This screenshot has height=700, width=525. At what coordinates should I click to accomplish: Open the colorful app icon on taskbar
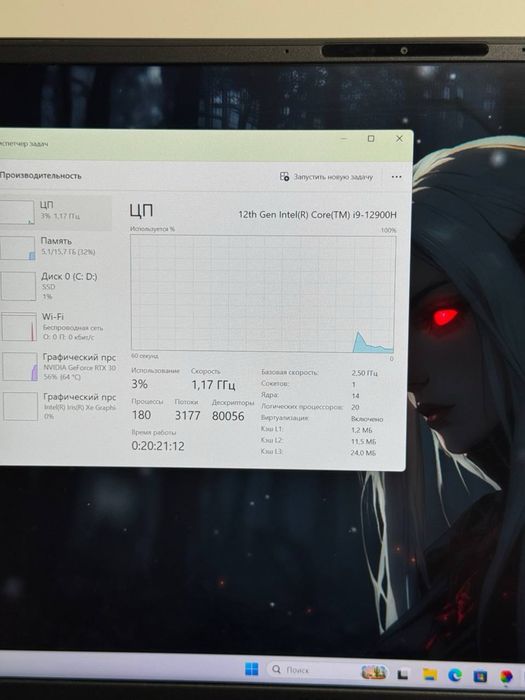506,677
